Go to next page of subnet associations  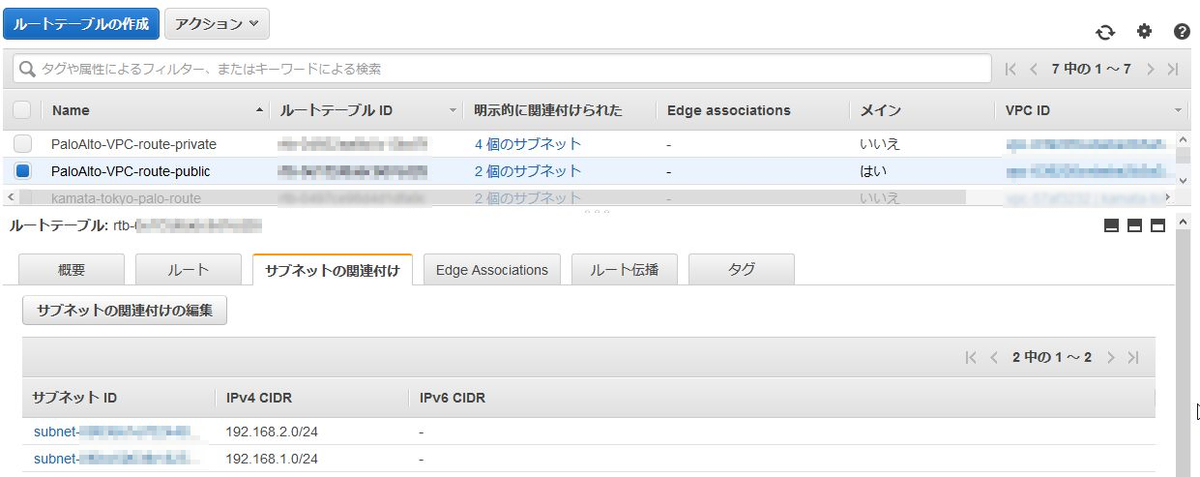point(1111,357)
